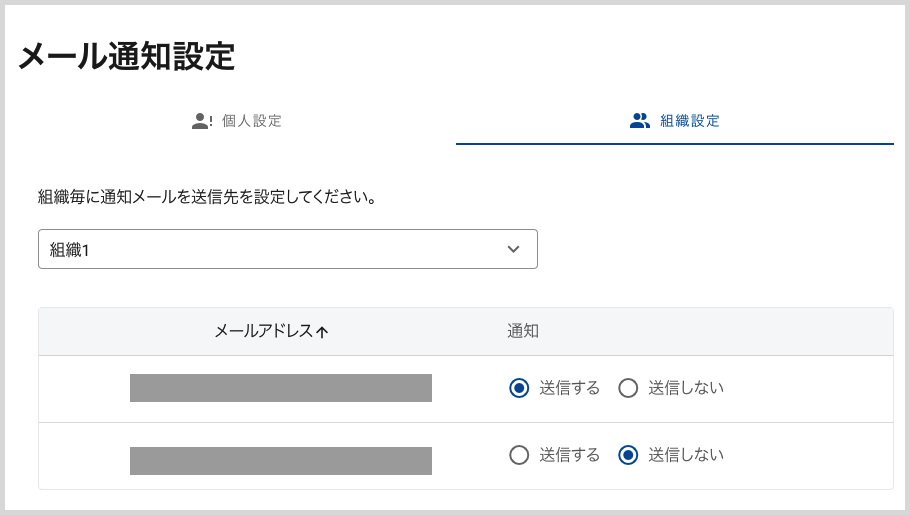Enable 送信する radio in the second row
This screenshot has width=910, height=515.
coord(518,455)
